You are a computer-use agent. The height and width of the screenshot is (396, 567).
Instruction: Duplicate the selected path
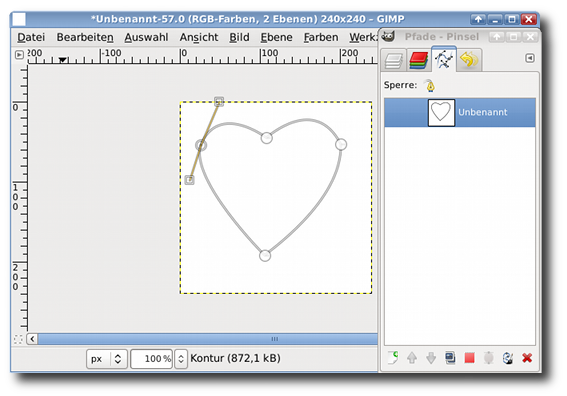click(450, 358)
